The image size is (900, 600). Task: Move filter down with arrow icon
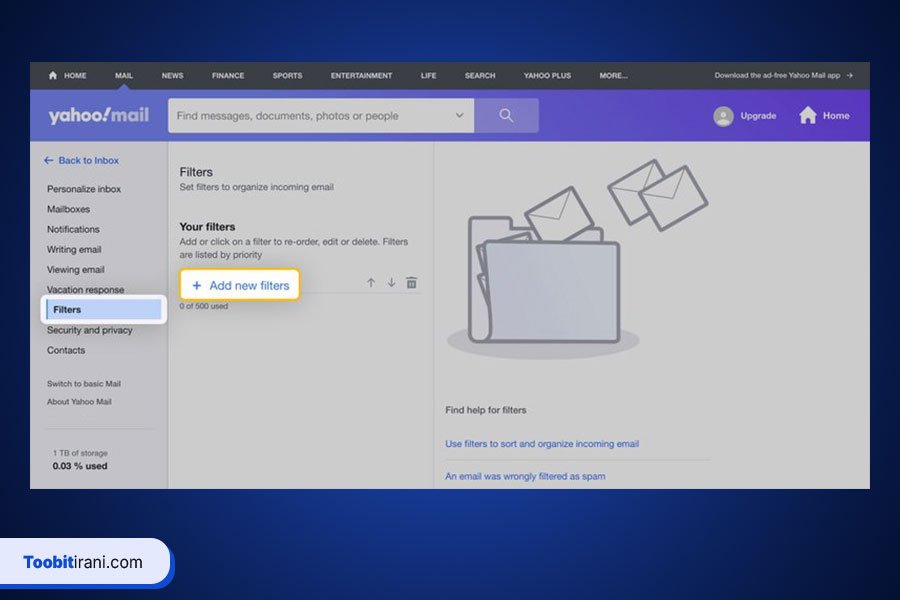pos(391,283)
